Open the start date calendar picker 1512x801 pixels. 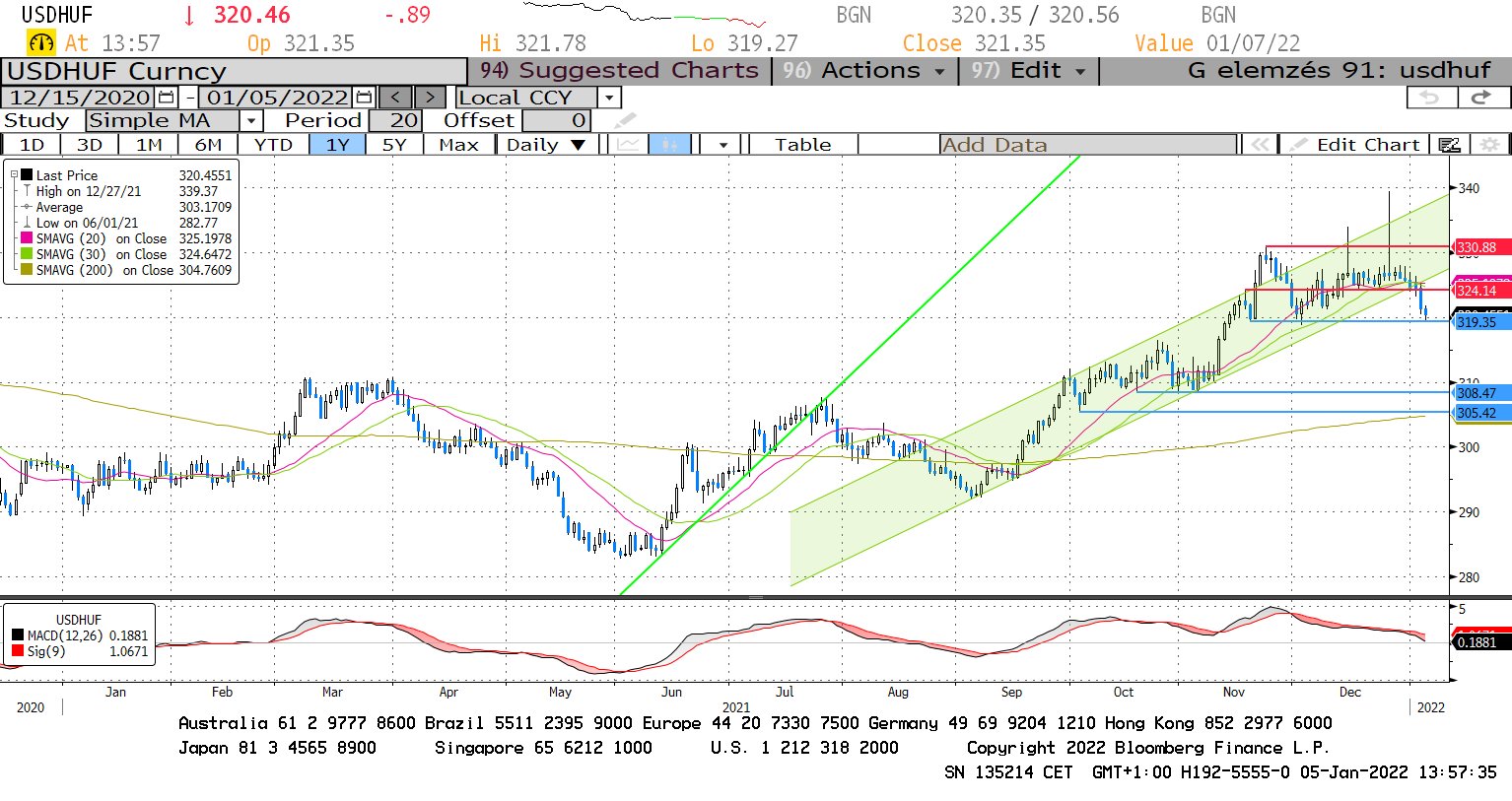tap(166, 98)
